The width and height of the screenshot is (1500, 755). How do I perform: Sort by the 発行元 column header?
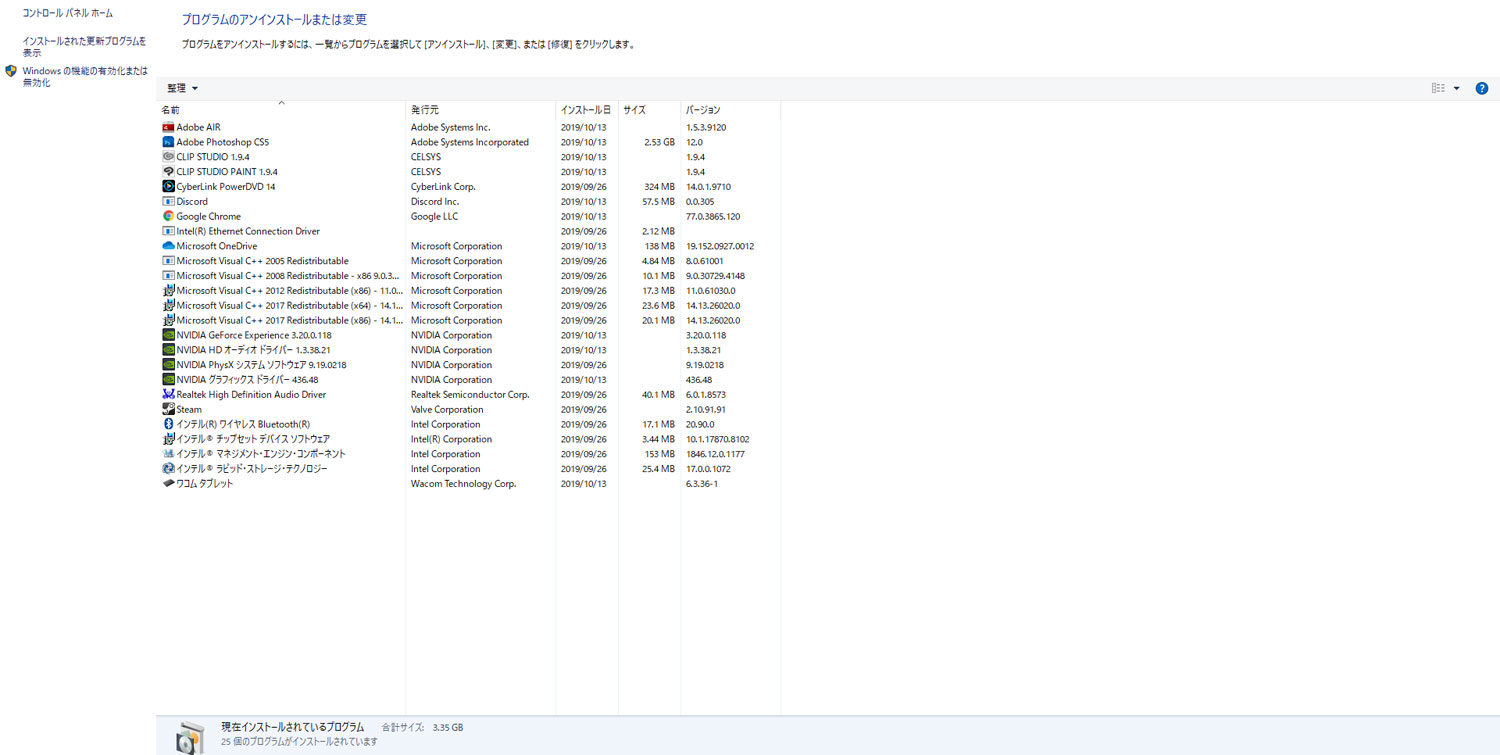(481, 109)
